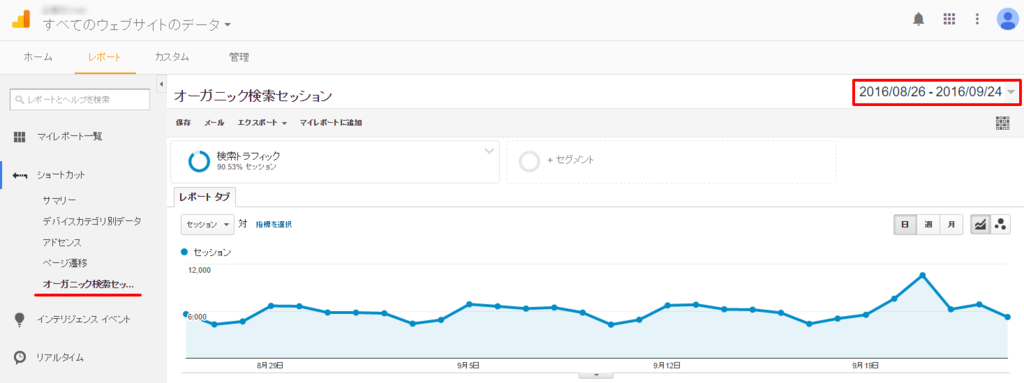Expand the panel below the chart
The width and height of the screenshot is (1024, 383).
595,375
